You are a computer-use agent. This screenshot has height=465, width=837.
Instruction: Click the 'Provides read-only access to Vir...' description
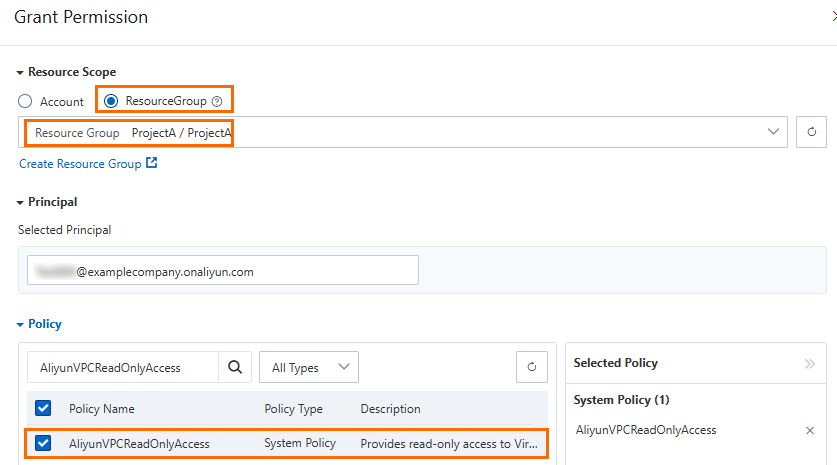449,444
